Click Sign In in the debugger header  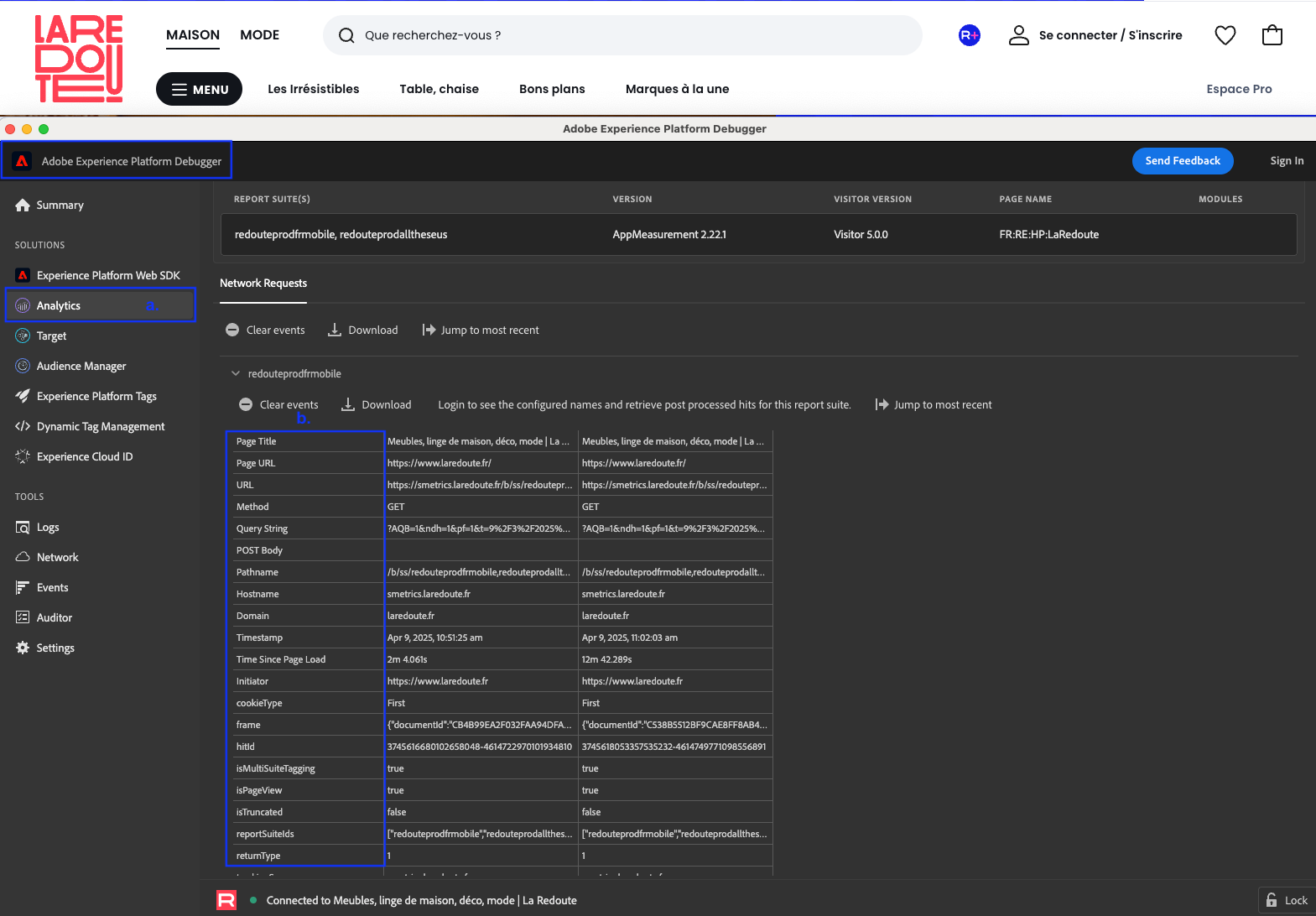(1286, 161)
